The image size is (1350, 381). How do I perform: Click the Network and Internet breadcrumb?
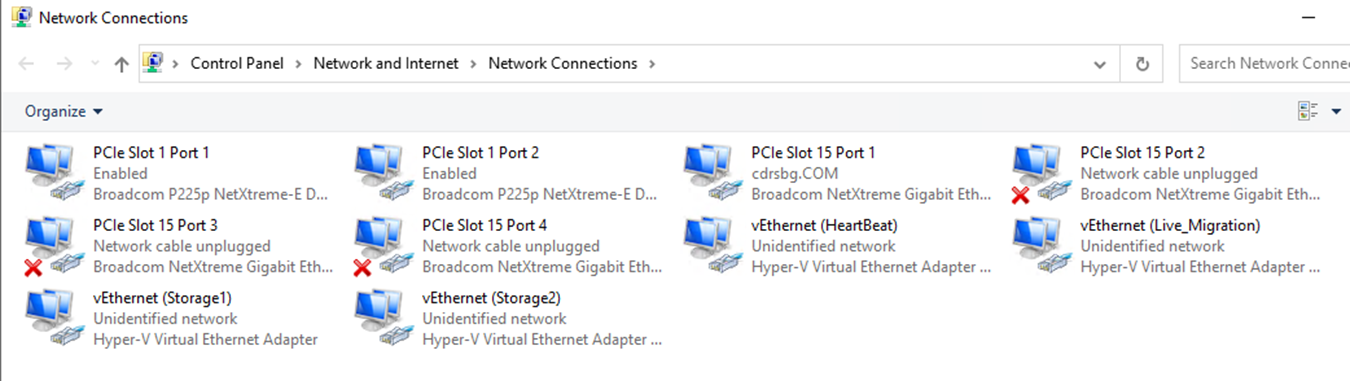pos(386,63)
